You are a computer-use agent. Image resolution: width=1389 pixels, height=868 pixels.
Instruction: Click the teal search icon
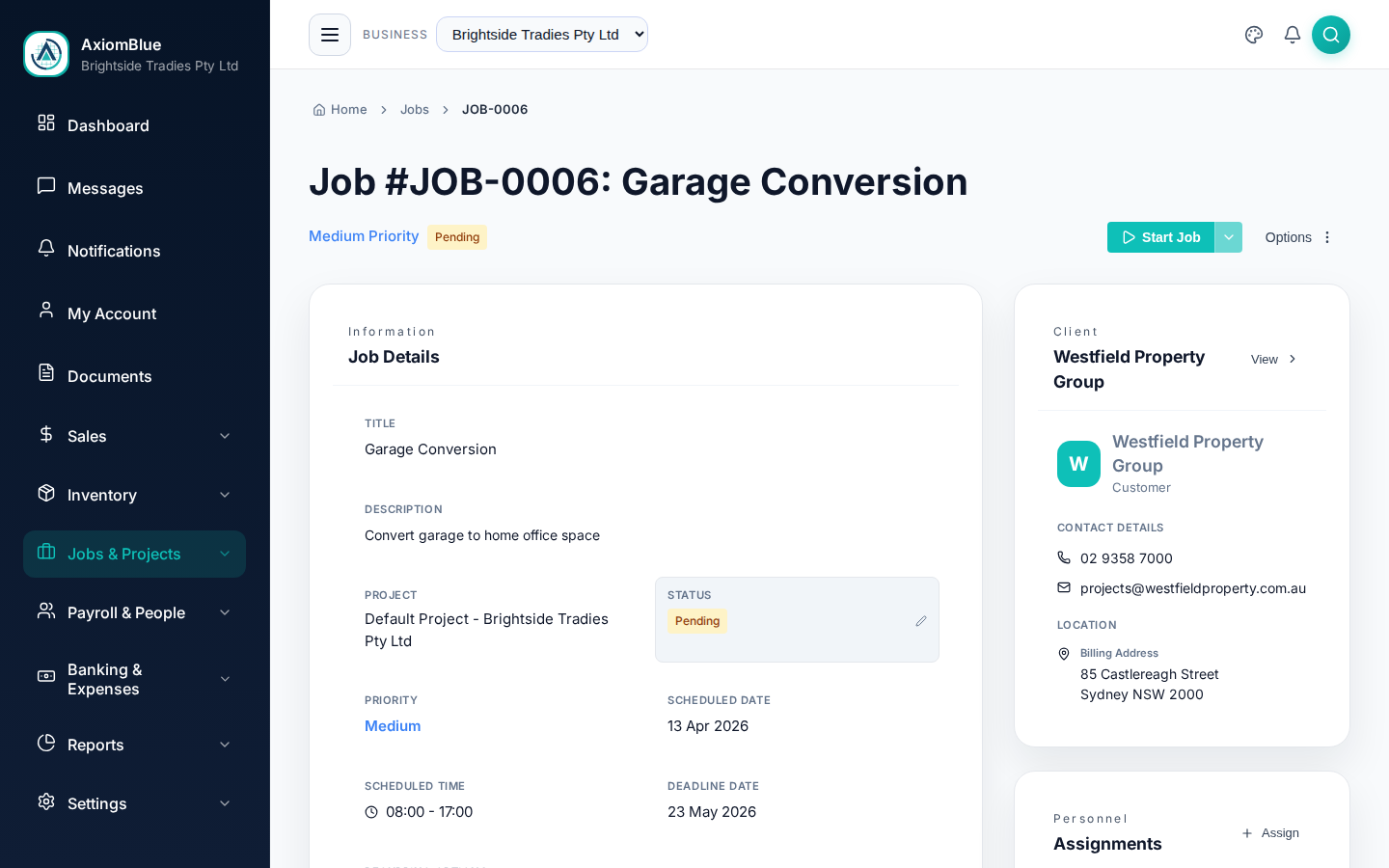click(x=1331, y=34)
